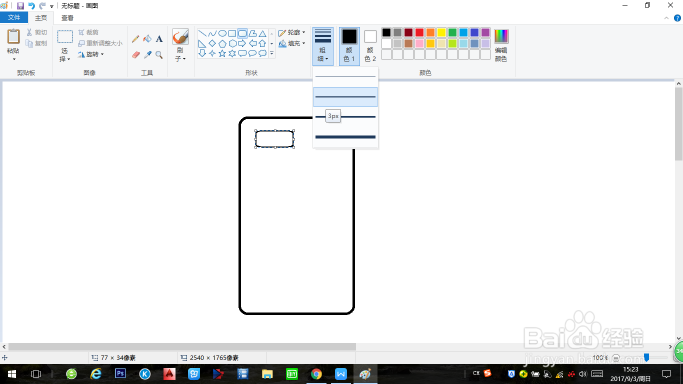The width and height of the screenshot is (683, 384).
Task: Choose the Curve shape
Action: coord(212,34)
